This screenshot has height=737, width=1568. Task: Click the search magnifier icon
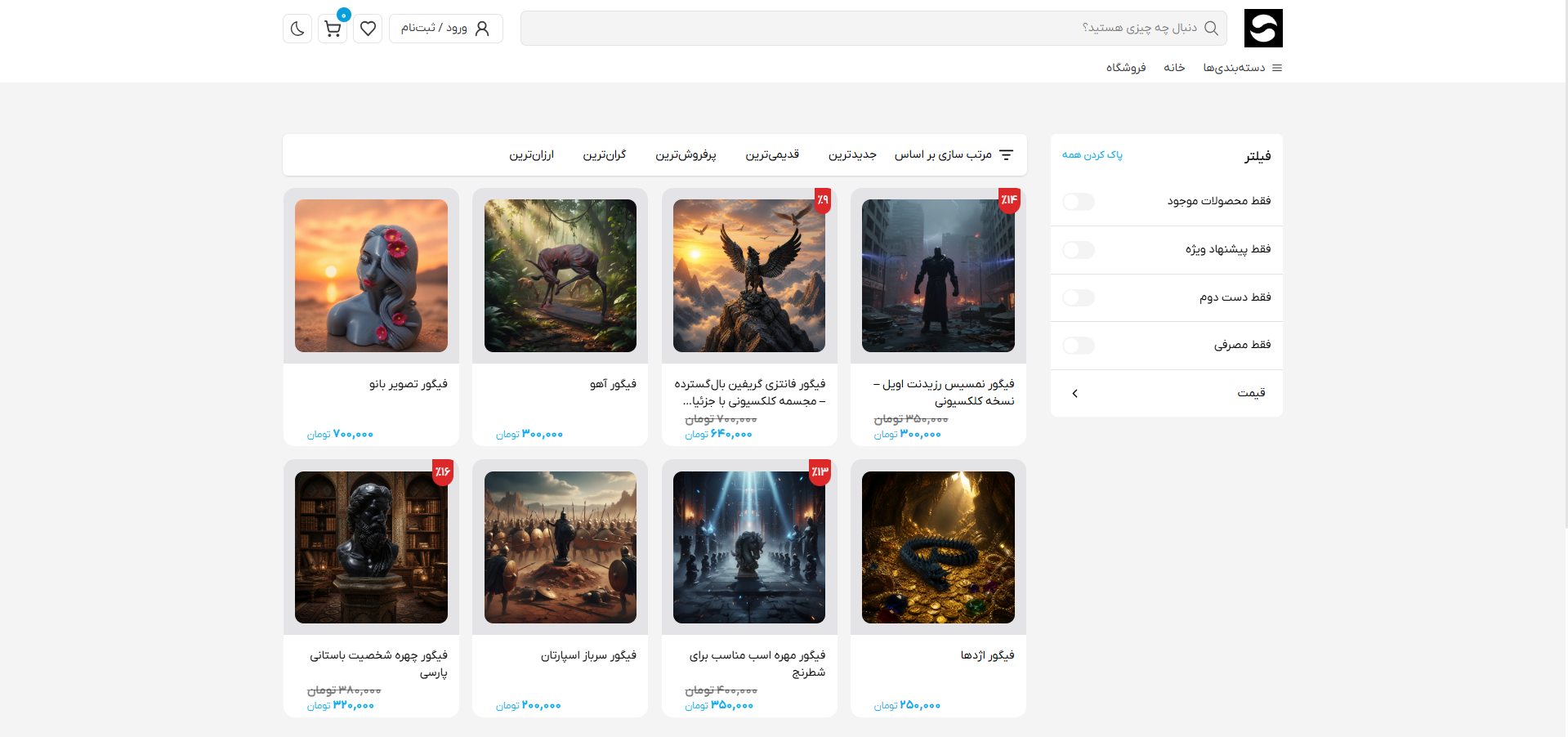1211,29
